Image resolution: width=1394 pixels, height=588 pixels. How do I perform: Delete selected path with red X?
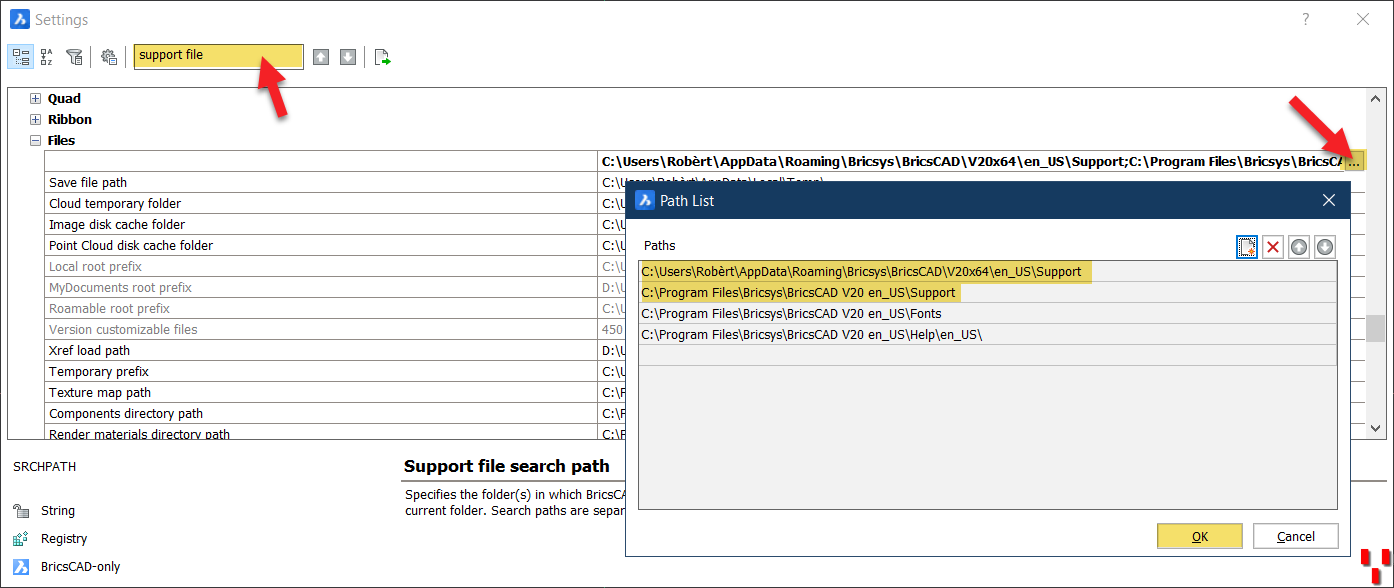pos(1273,247)
